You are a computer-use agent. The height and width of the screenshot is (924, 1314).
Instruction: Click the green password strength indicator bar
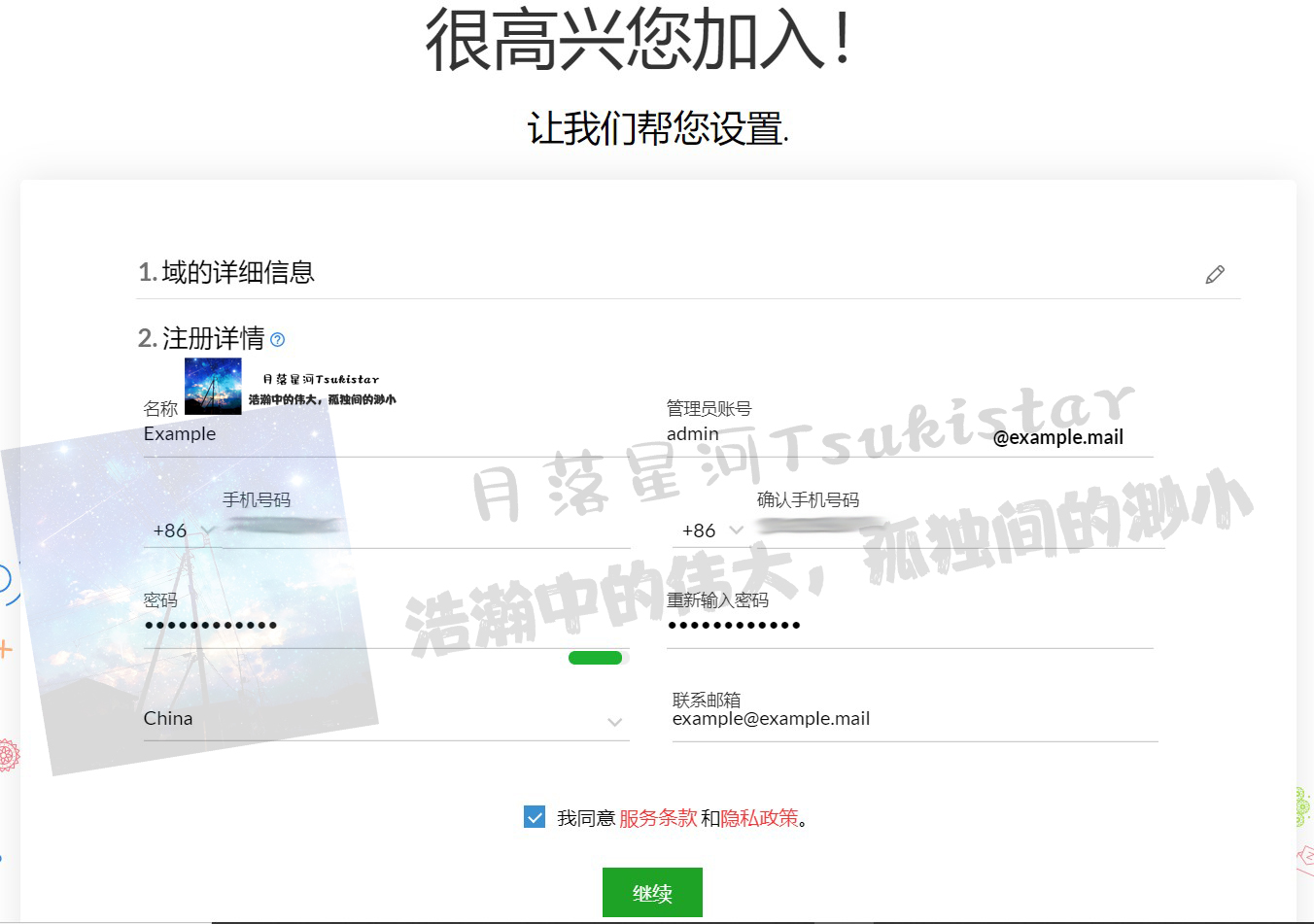(x=595, y=658)
